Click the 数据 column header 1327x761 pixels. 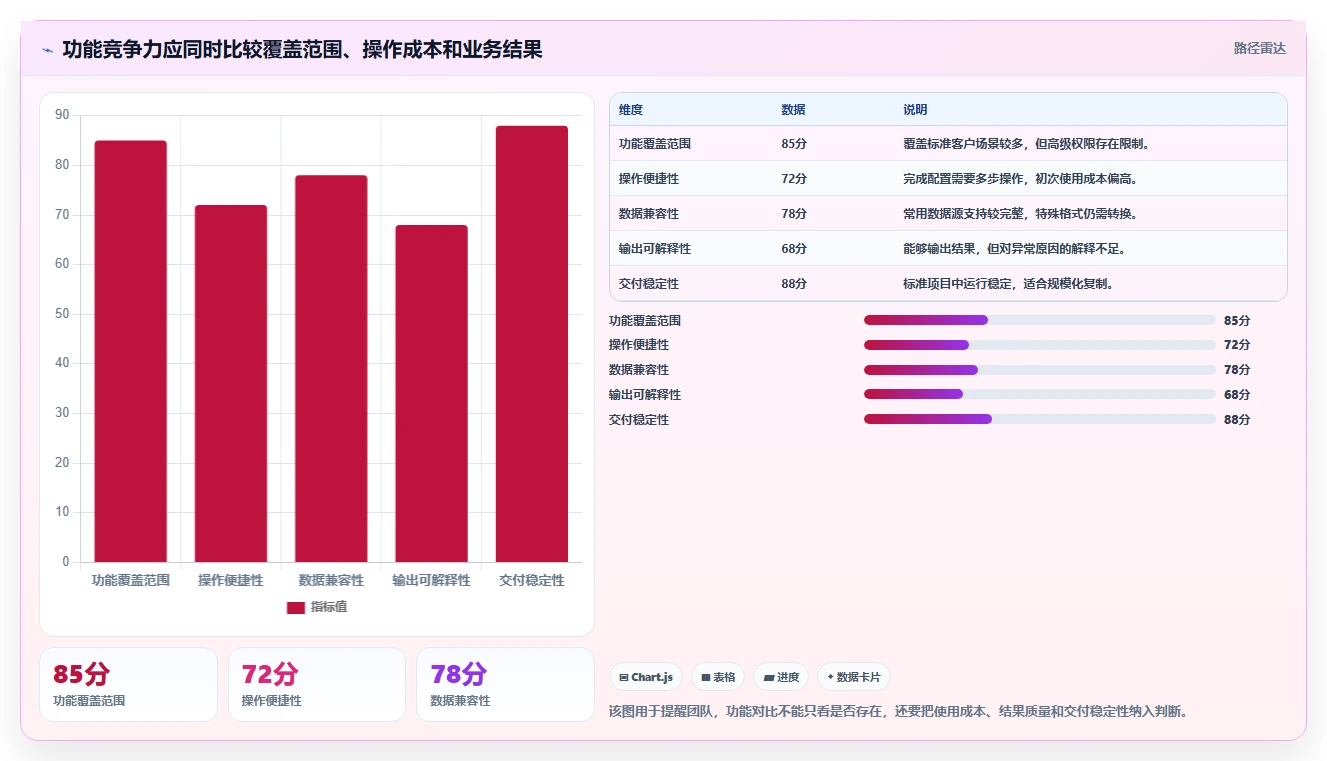793,109
